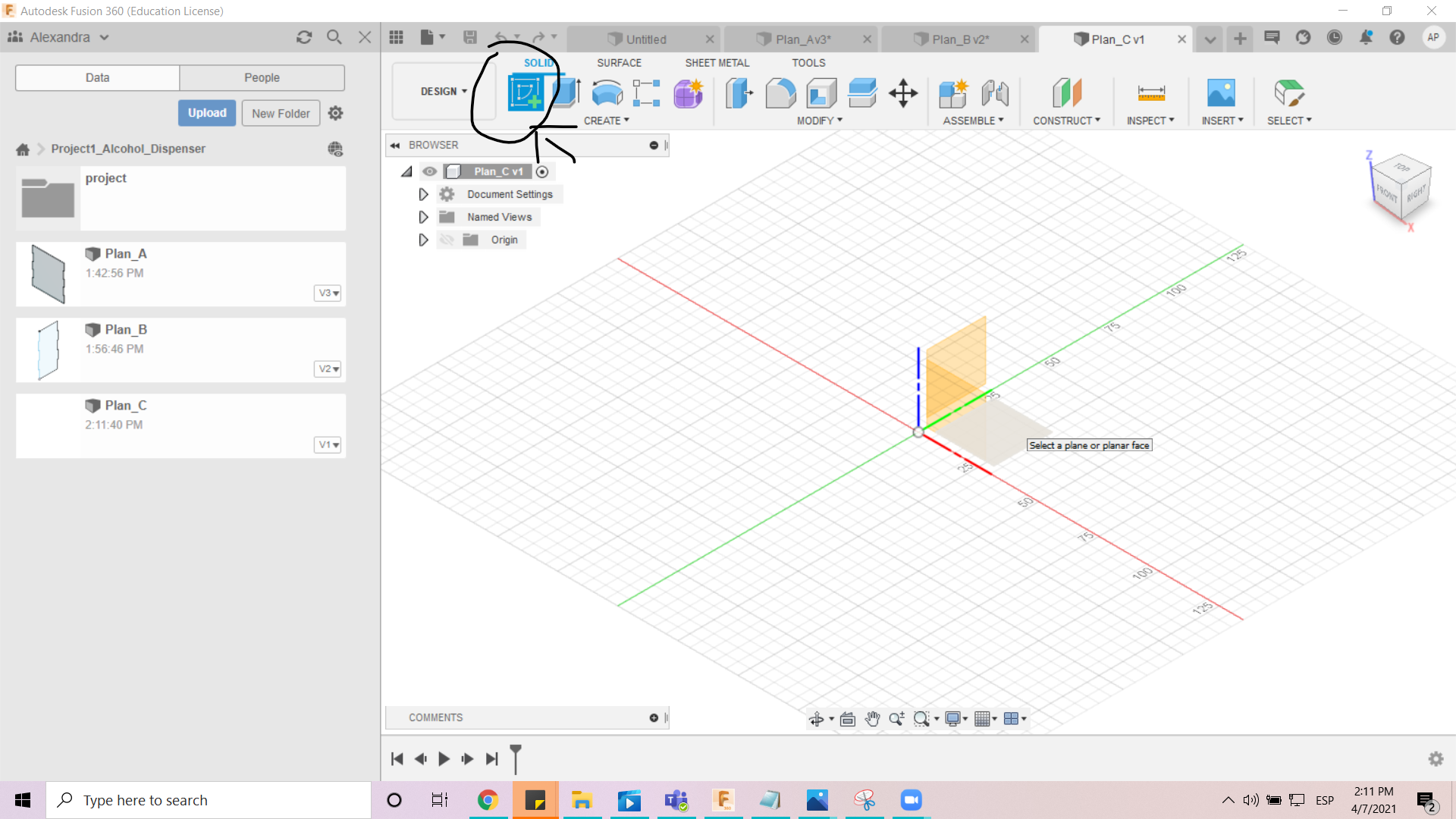This screenshot has width=1456, height=819.
Task: Click the Press Pull tool icon
Action: pos(739,93)
